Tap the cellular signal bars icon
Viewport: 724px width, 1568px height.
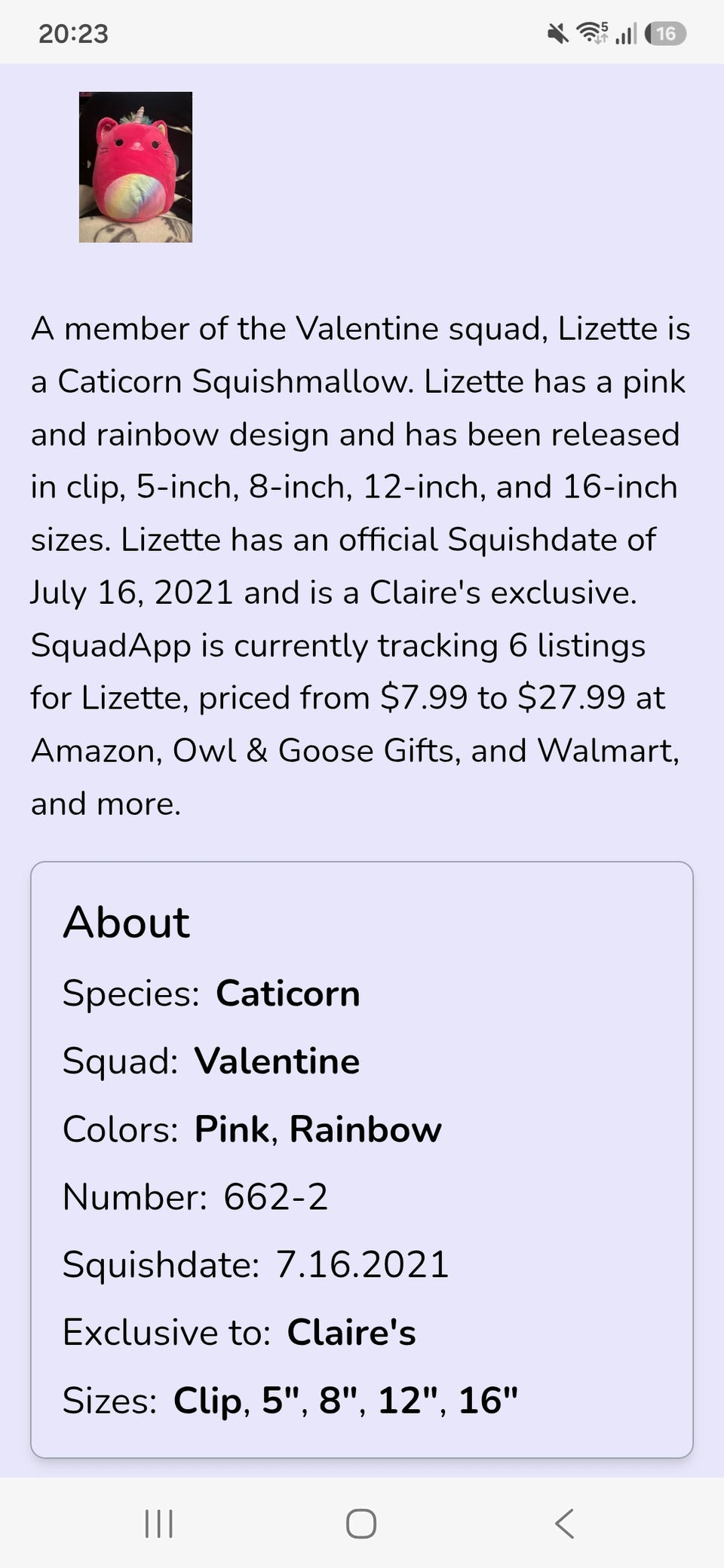(626, 33)
